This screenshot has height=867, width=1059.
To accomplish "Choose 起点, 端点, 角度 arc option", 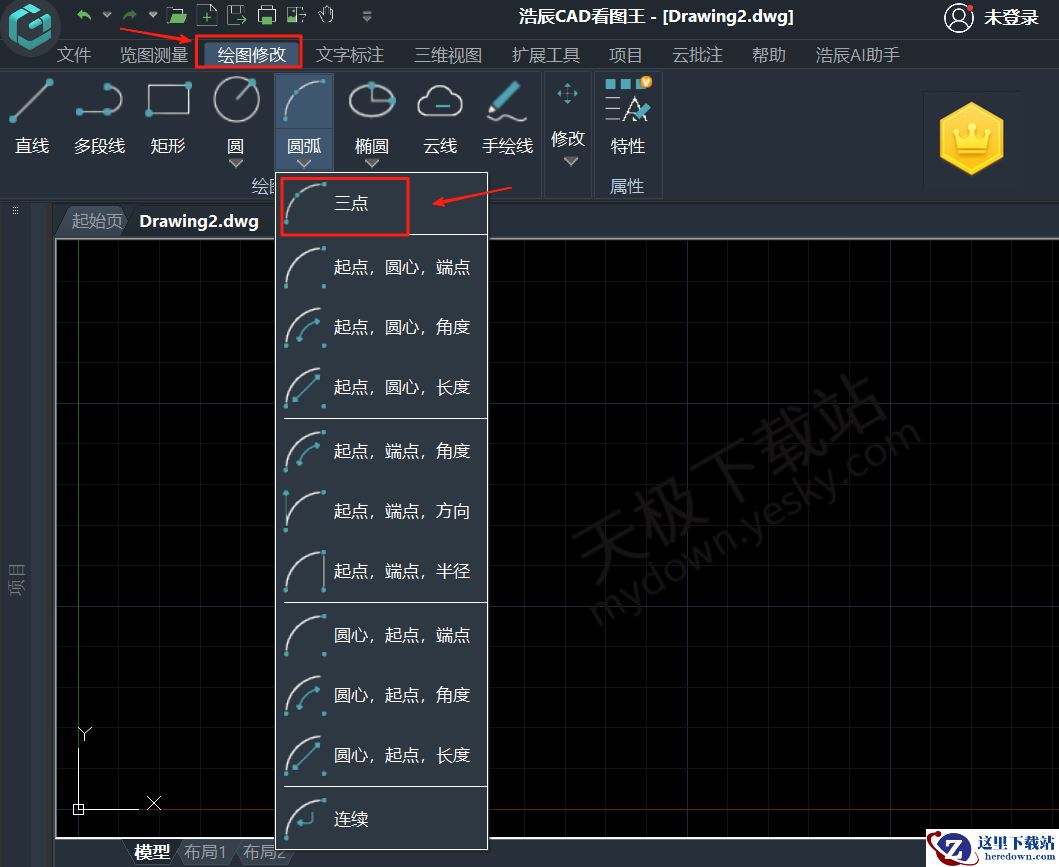I will coord(382,451).
